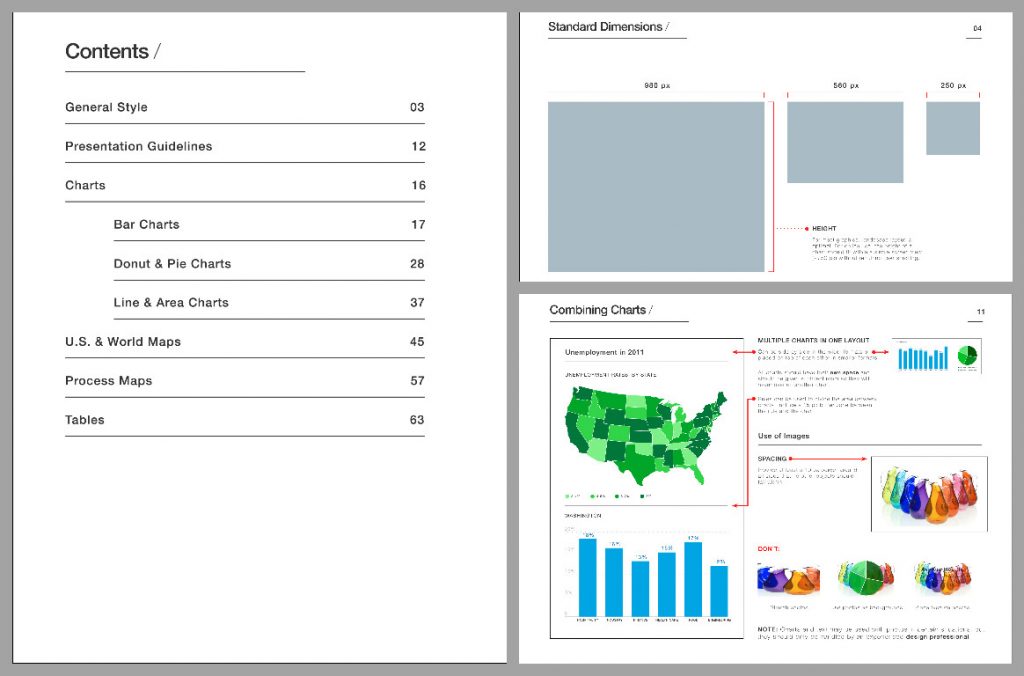This screenshot has height=676, width=1024.
Task: Open the General Style contents entry
Action: click(106, 107)
